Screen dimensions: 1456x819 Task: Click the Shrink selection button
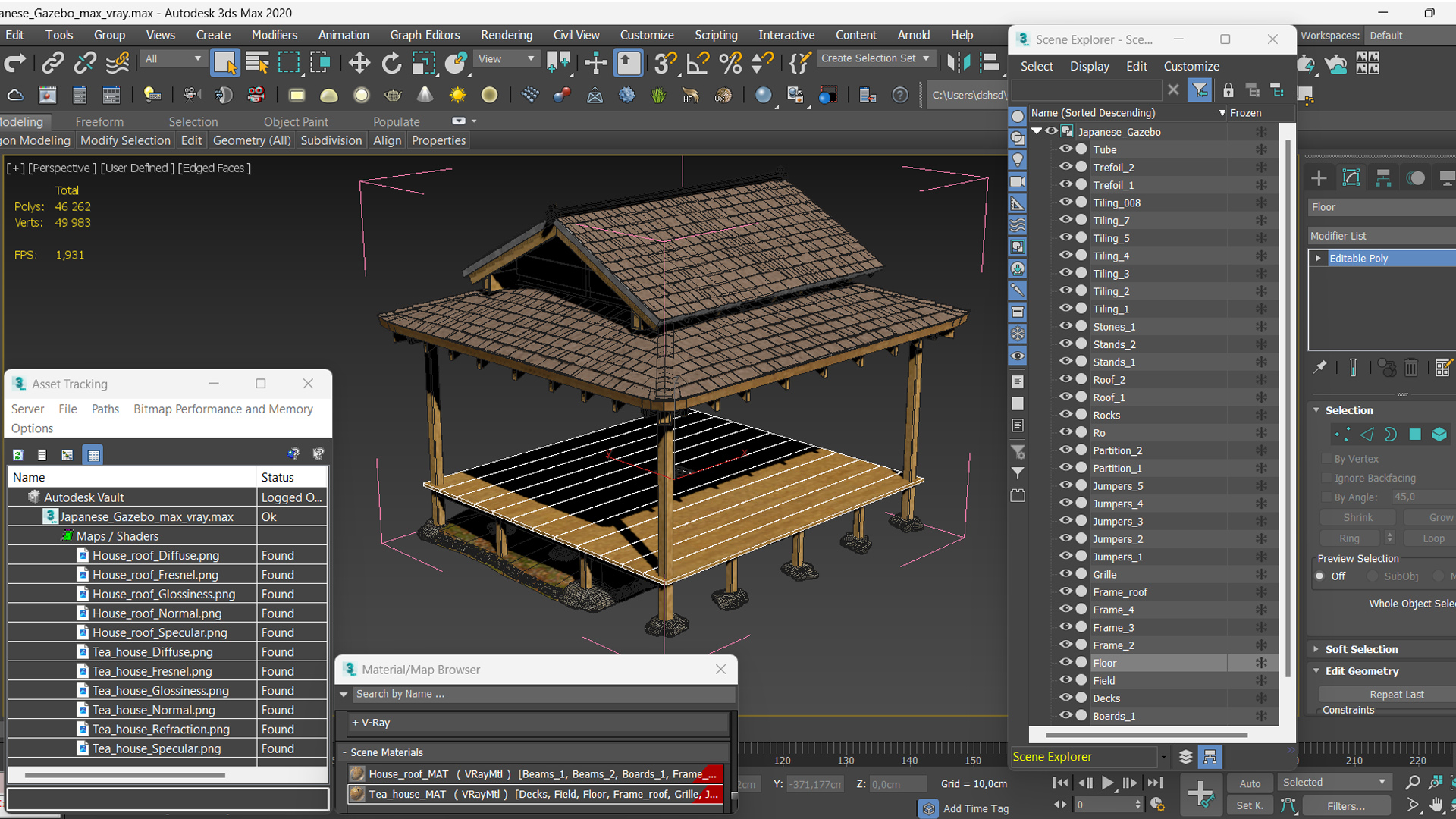pos(1358,517)
